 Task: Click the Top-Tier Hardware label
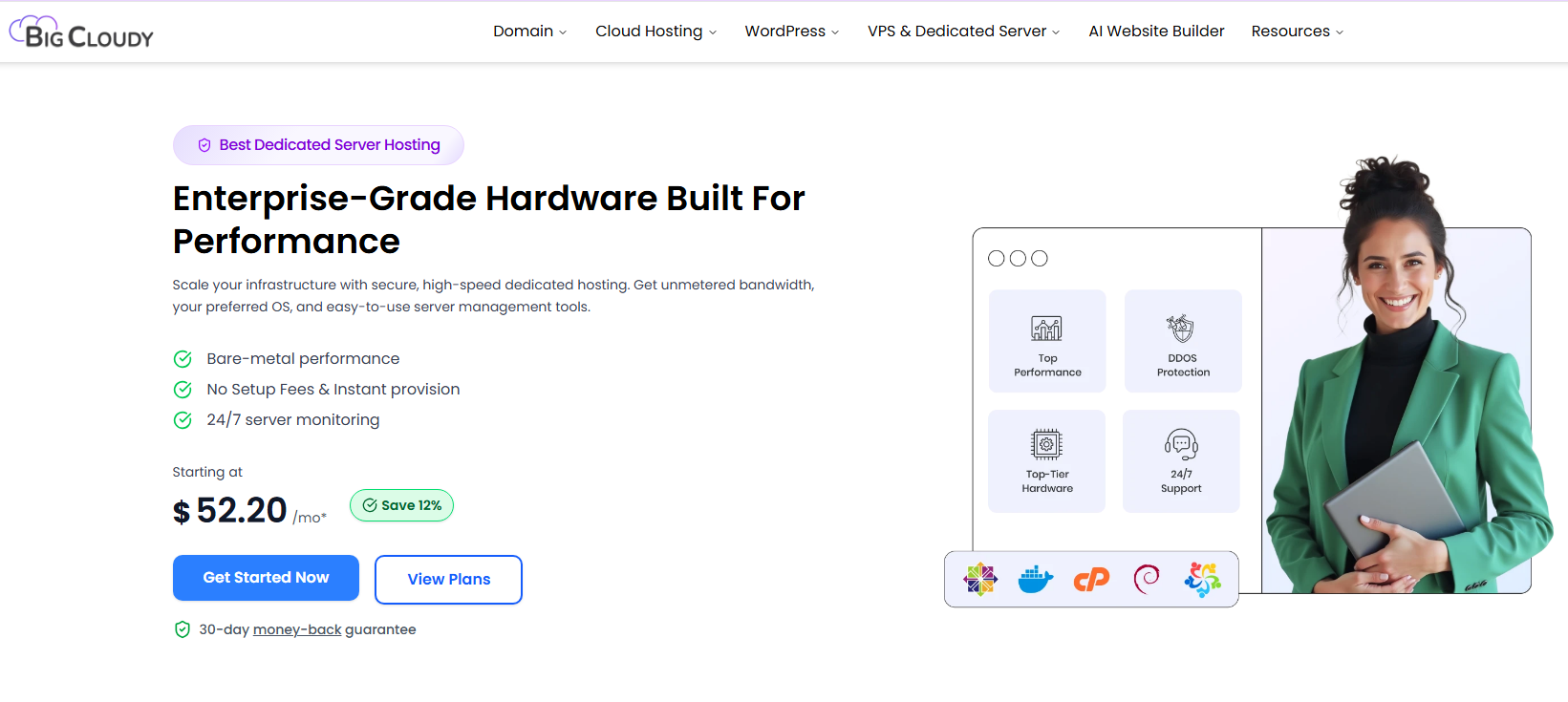click(1047, 481)
